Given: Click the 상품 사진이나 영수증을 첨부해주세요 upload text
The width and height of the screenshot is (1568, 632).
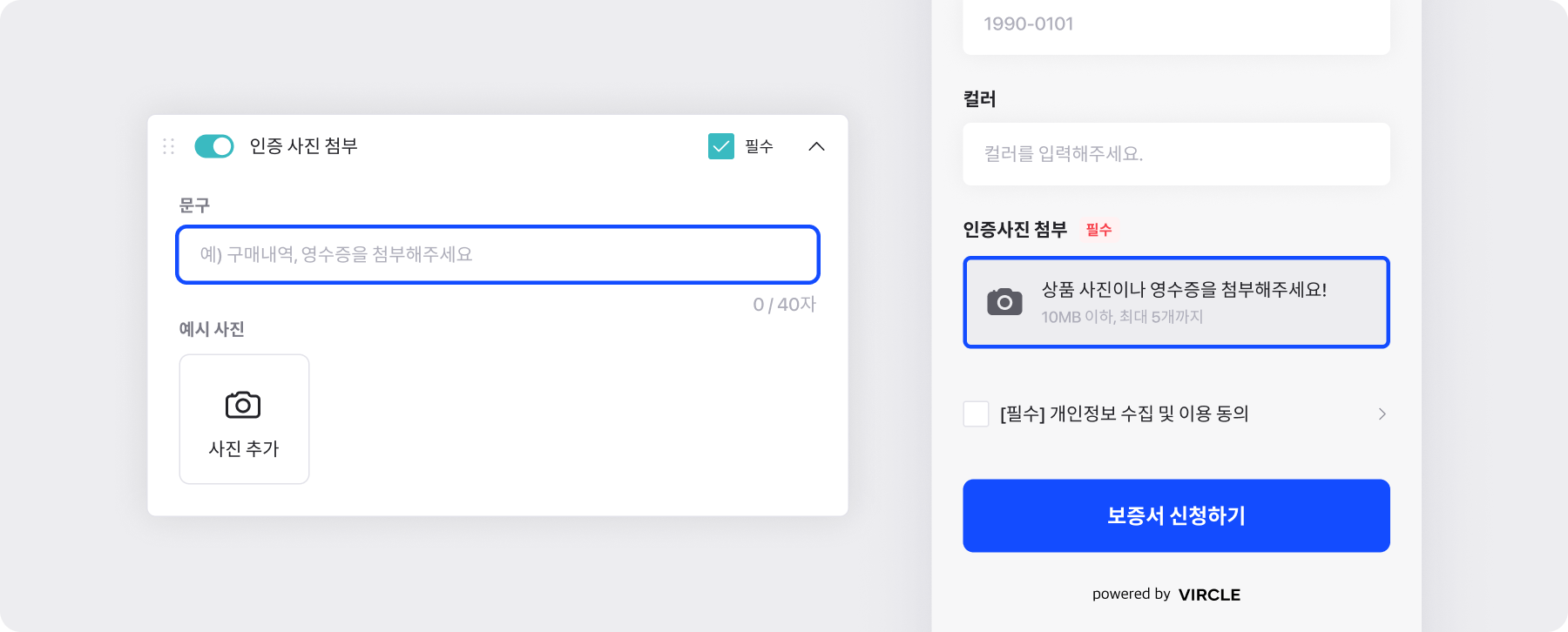Looking at the screenshot, I should pos(1184,290).
